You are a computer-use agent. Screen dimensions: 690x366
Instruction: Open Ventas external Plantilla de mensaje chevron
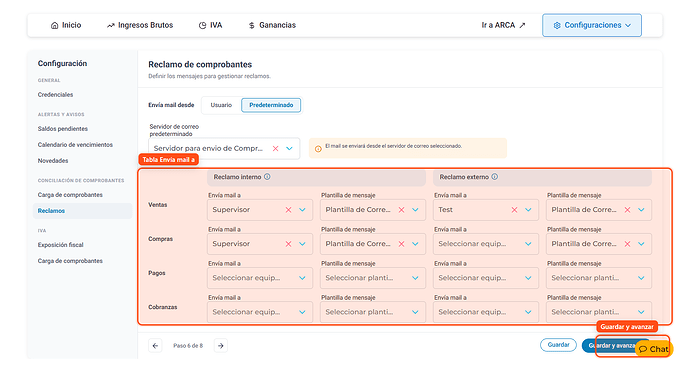[642, 210]
